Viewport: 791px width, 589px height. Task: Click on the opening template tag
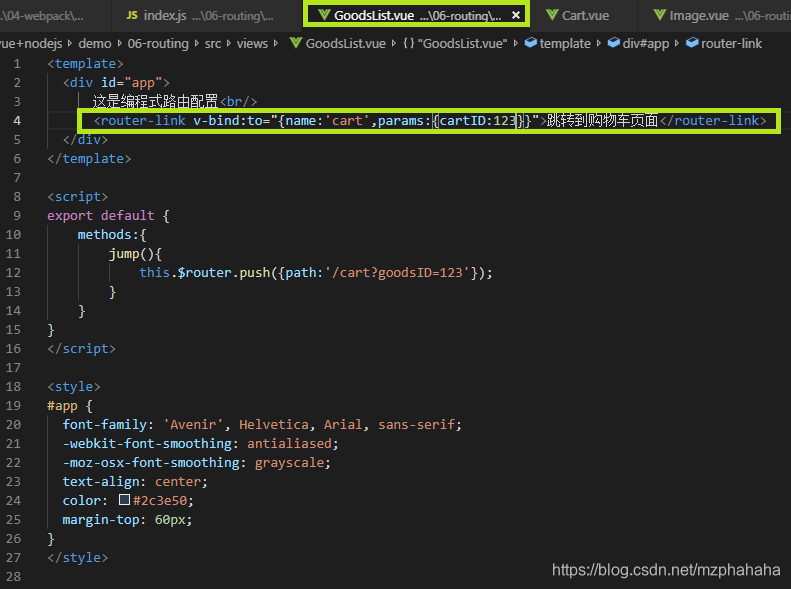click(x=85, y=64)
